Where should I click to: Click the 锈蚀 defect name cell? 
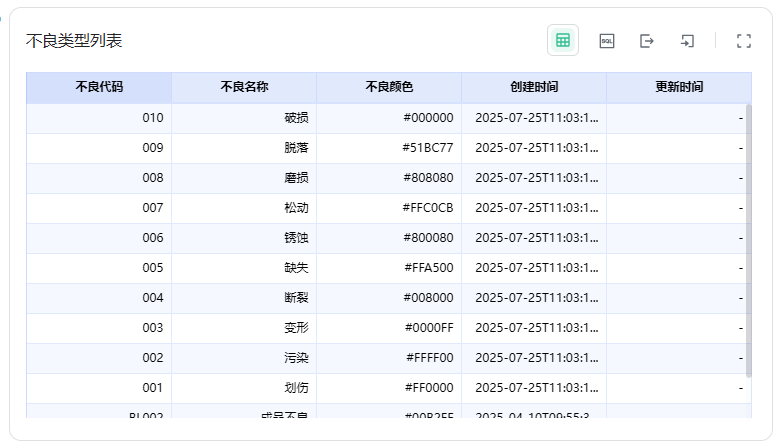(296, 238)
